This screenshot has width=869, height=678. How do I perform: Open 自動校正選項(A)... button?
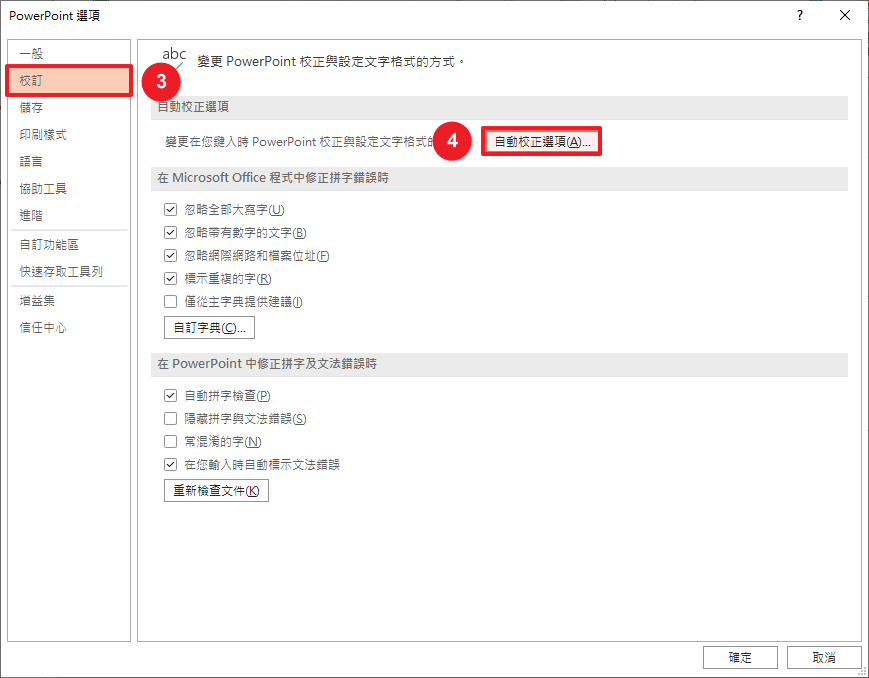point(541,141)
